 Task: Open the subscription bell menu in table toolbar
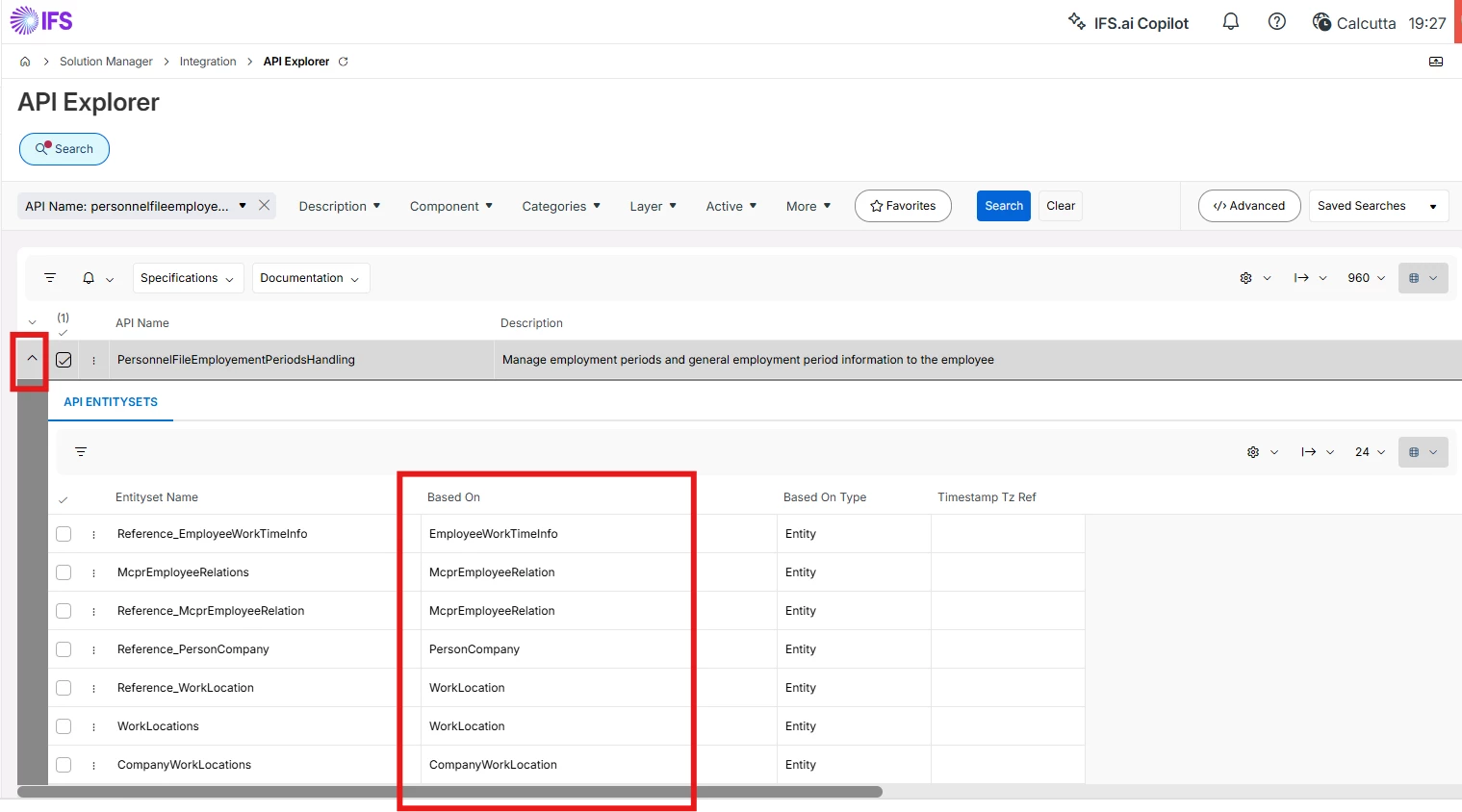[x=97, y=278]
